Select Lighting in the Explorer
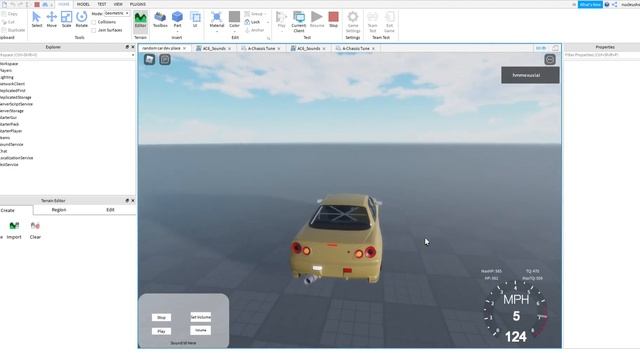640x360 pixels. pos(7,77)
